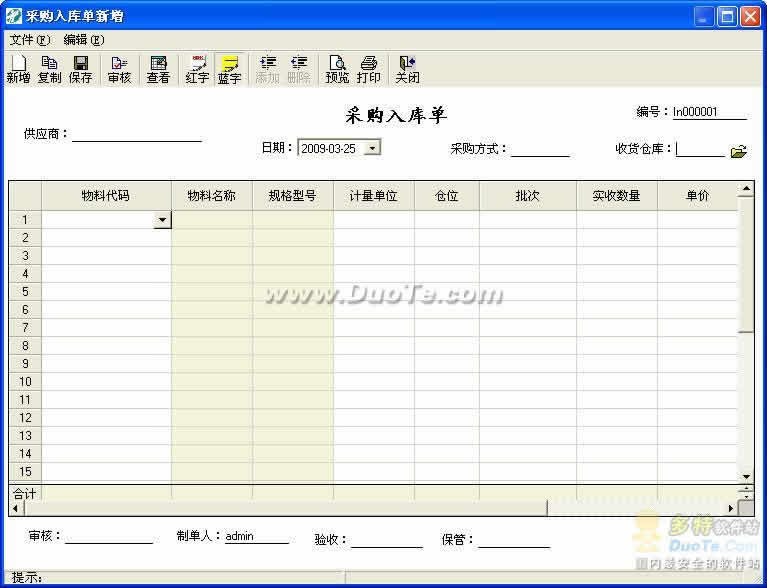Open print preview with the 预览 icon
767x588 pixels.
coord(337,69)
